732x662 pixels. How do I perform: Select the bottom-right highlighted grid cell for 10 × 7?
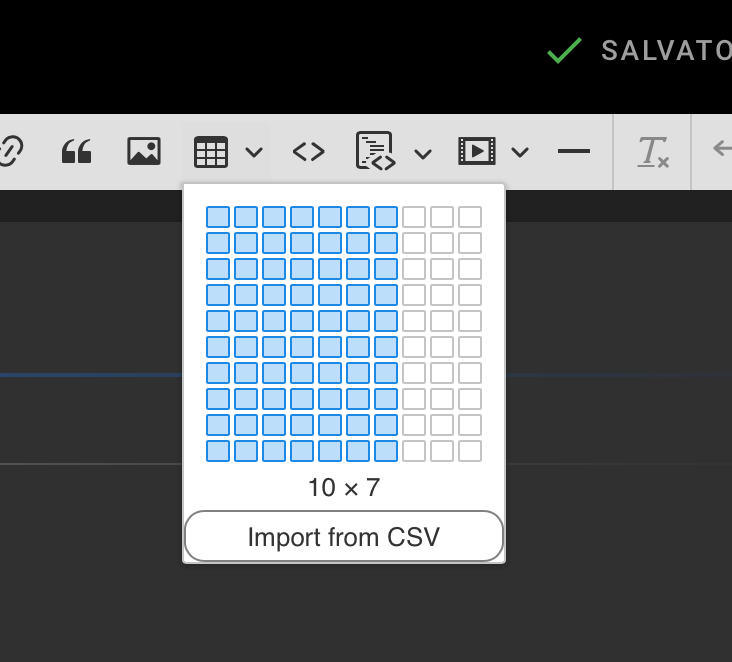(x=386, y=451)
